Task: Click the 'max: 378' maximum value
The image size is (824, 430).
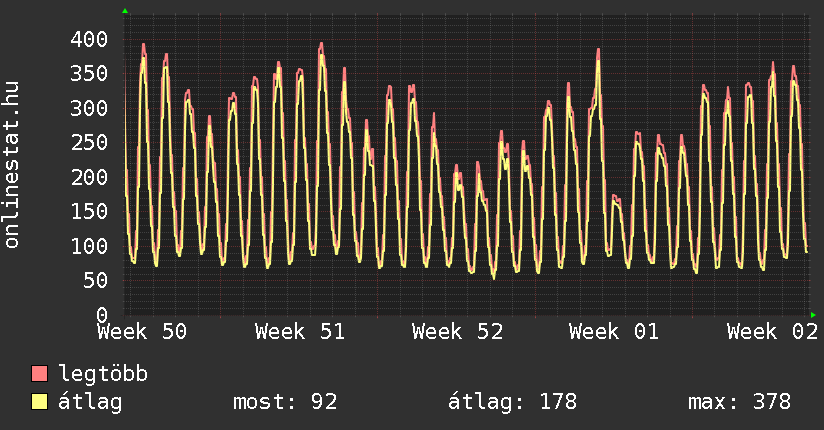Action: 739,402
